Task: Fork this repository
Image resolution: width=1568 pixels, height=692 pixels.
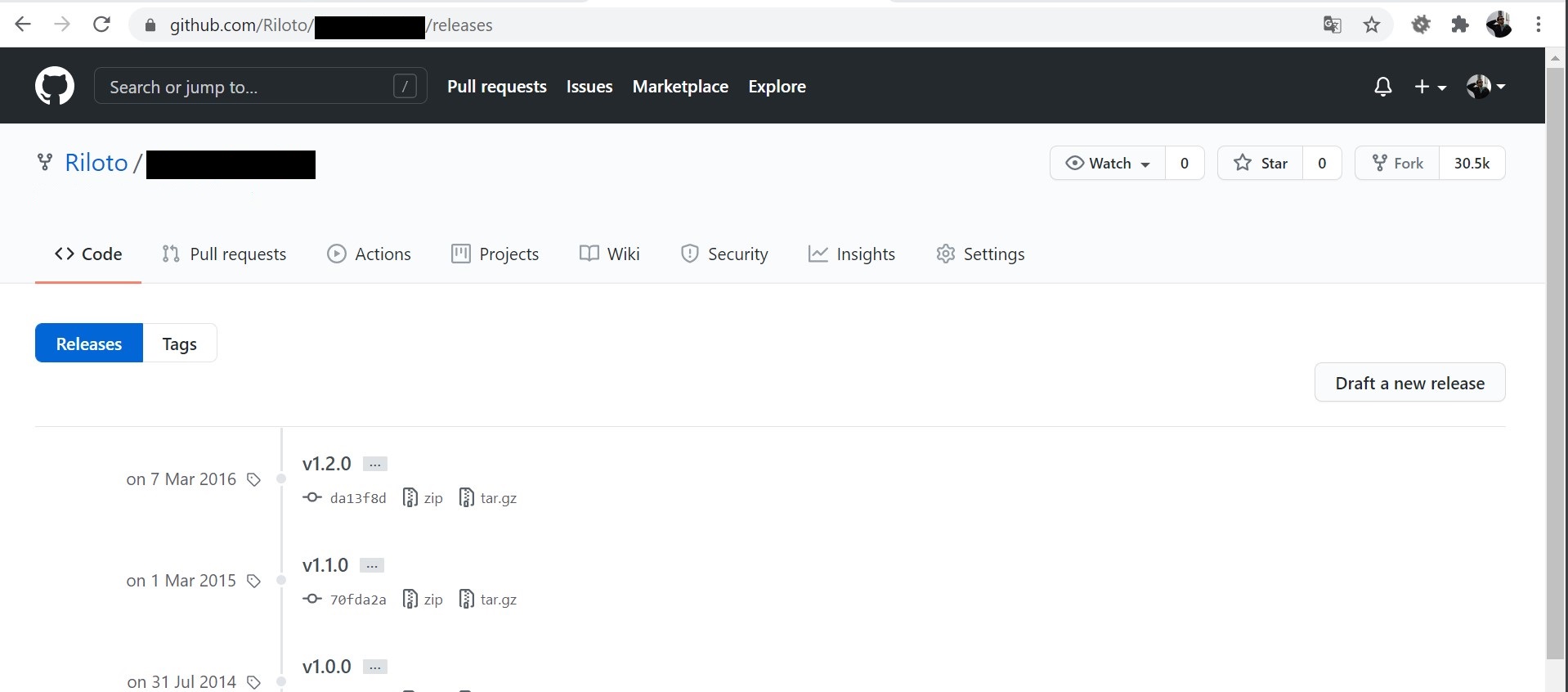Action: point(1397,163)
